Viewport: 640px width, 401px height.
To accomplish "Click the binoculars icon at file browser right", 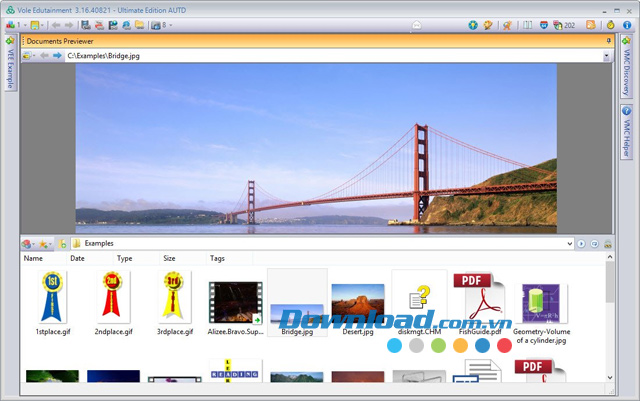I will coord(608,244).
